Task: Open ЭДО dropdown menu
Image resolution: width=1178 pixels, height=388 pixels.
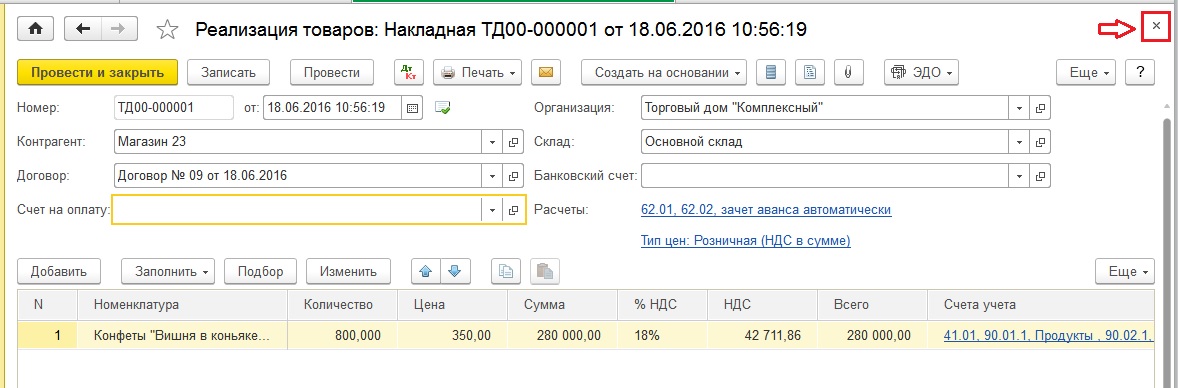Action: (921, 73)
